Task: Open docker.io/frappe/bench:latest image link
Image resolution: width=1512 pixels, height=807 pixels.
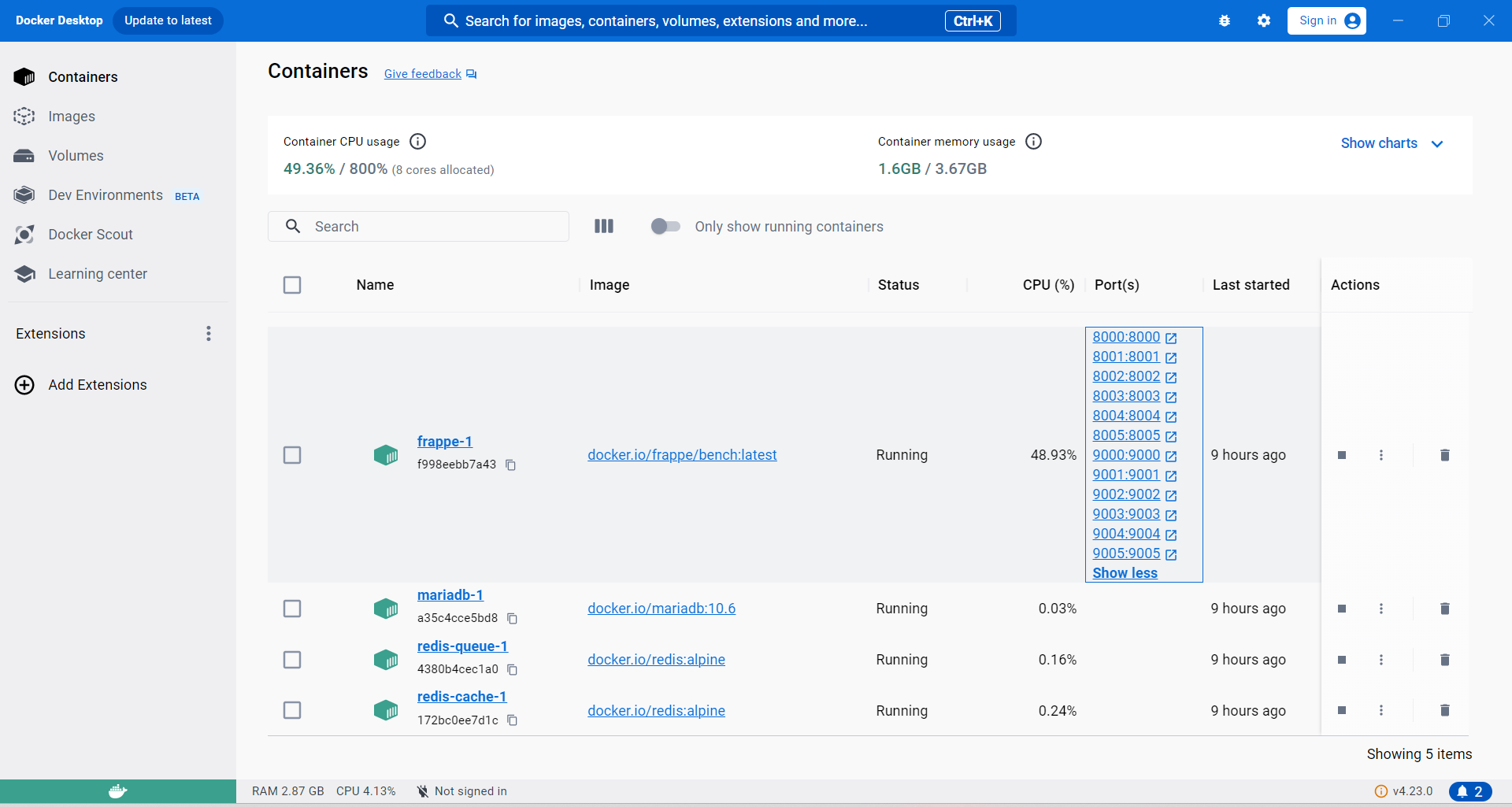Action: (682, 455)
